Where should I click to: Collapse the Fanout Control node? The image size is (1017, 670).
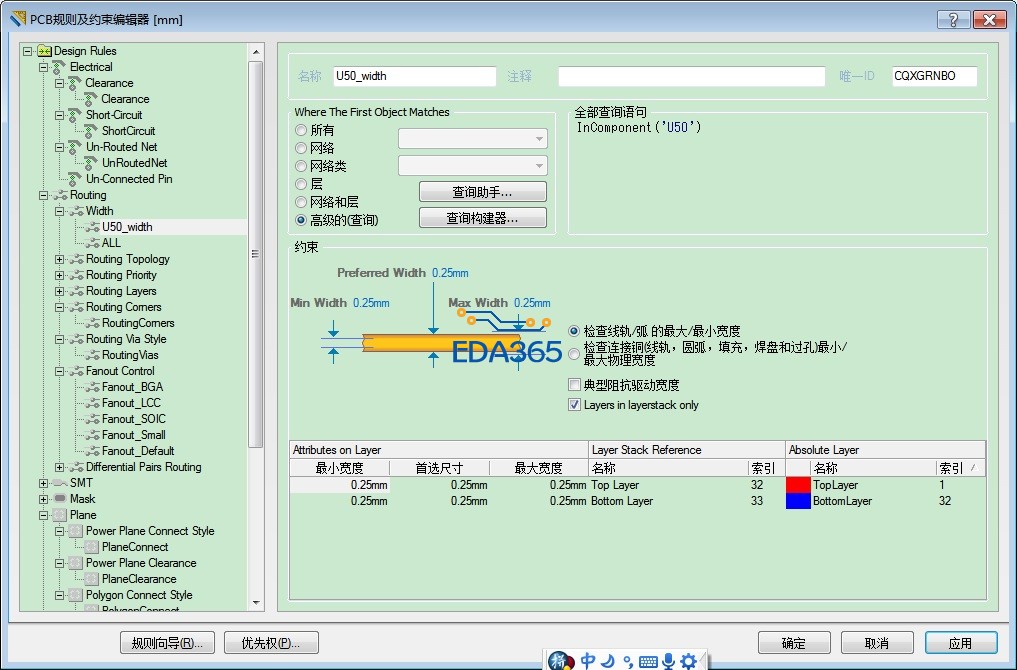[60, 371]
